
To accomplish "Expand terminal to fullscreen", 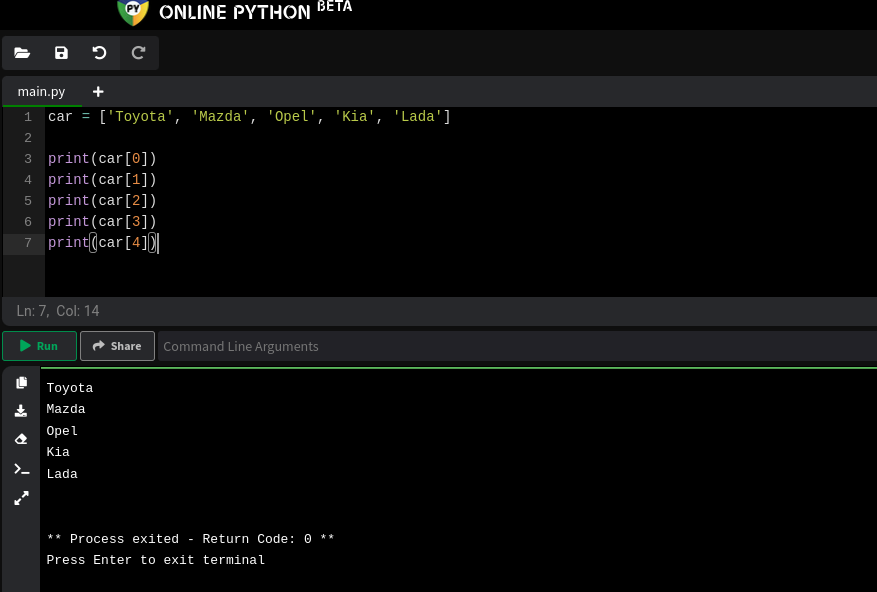I will [21, 498].
